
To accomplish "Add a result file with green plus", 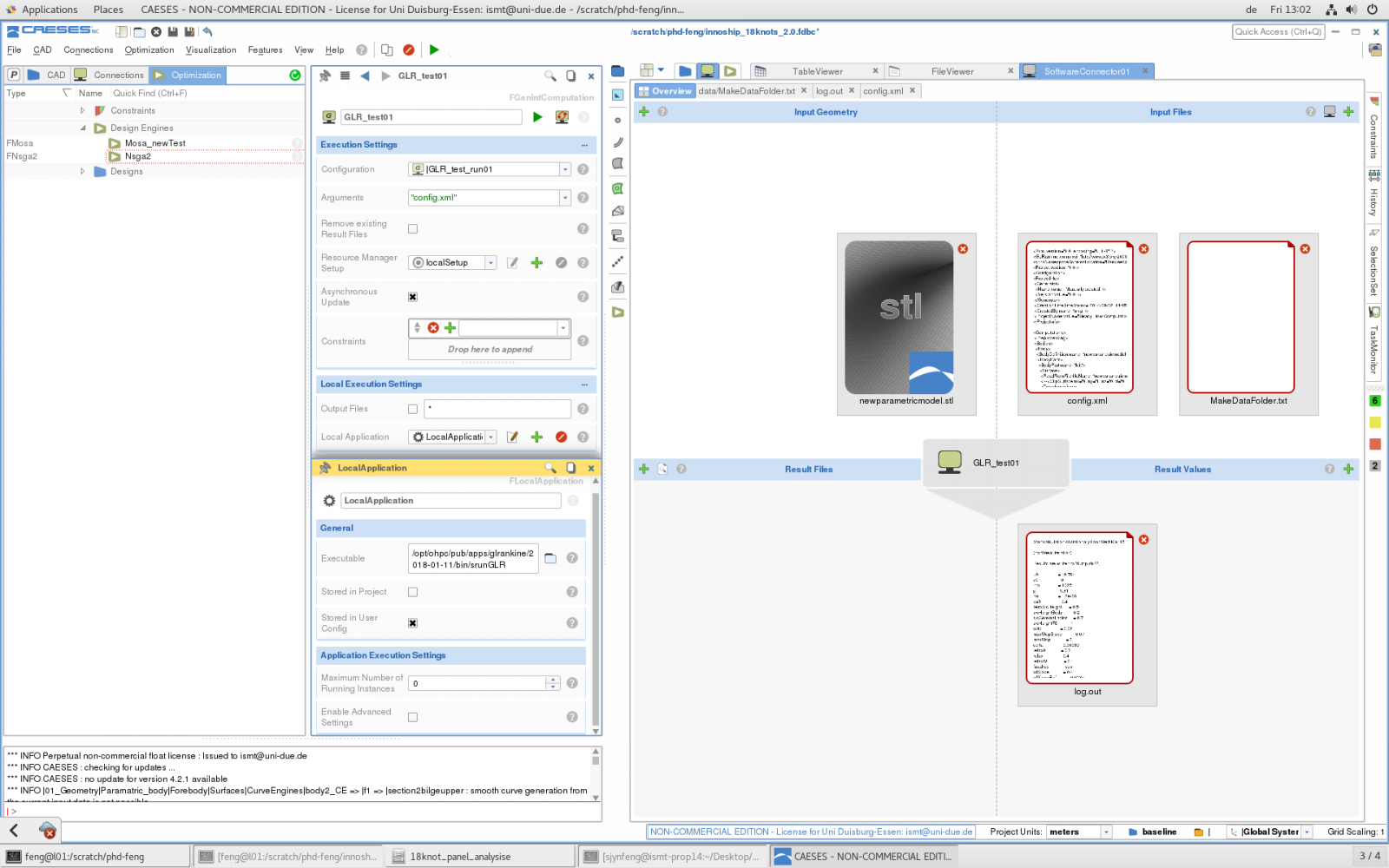I will [644, 470].
